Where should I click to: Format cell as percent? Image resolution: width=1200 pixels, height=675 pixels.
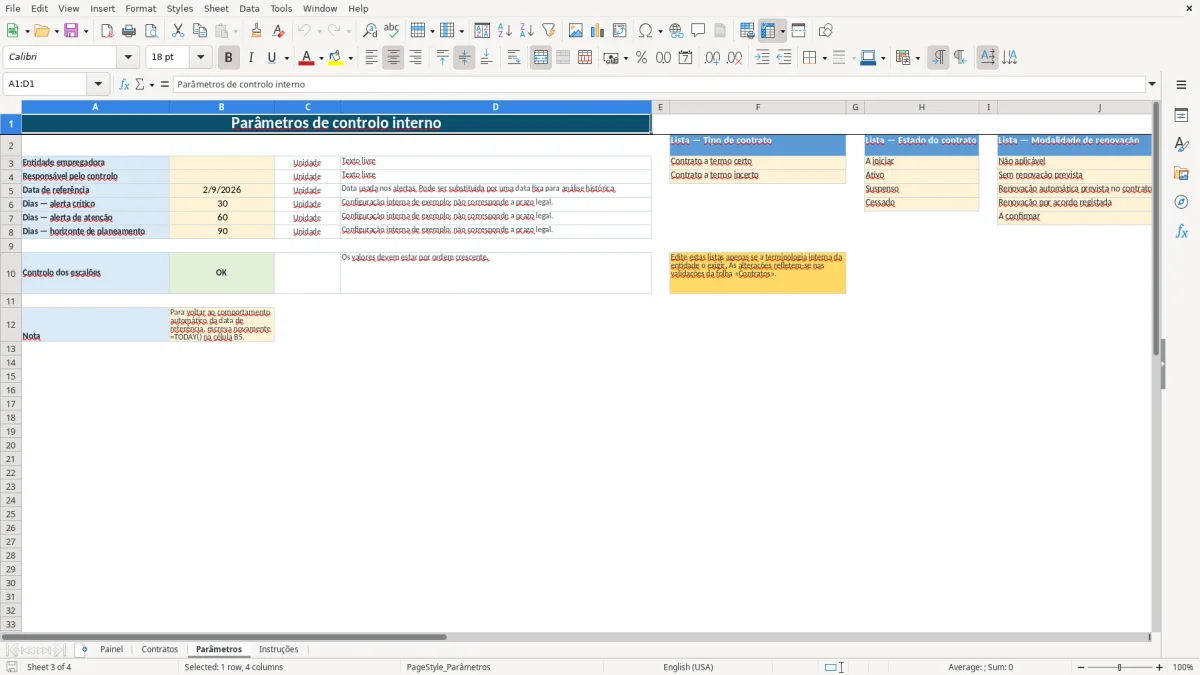(642, 58)
